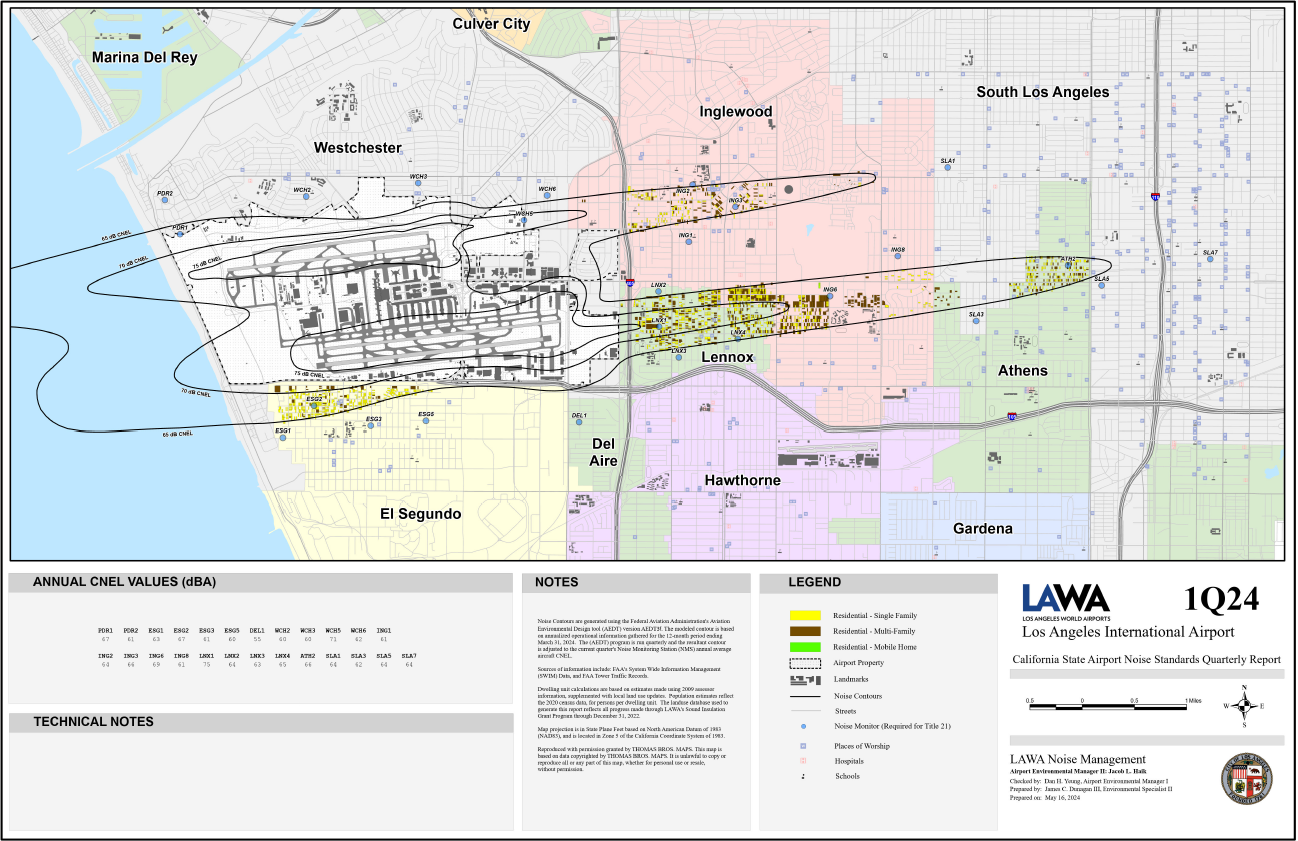Click the ANNUAL CNEL VALUES (dBA) heading
Viewport: 1298px width, 841px height.
125,582
